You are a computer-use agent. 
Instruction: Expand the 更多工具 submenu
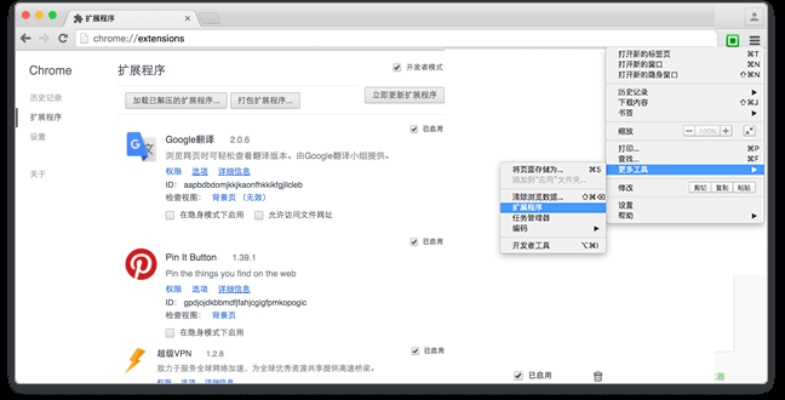685,170
